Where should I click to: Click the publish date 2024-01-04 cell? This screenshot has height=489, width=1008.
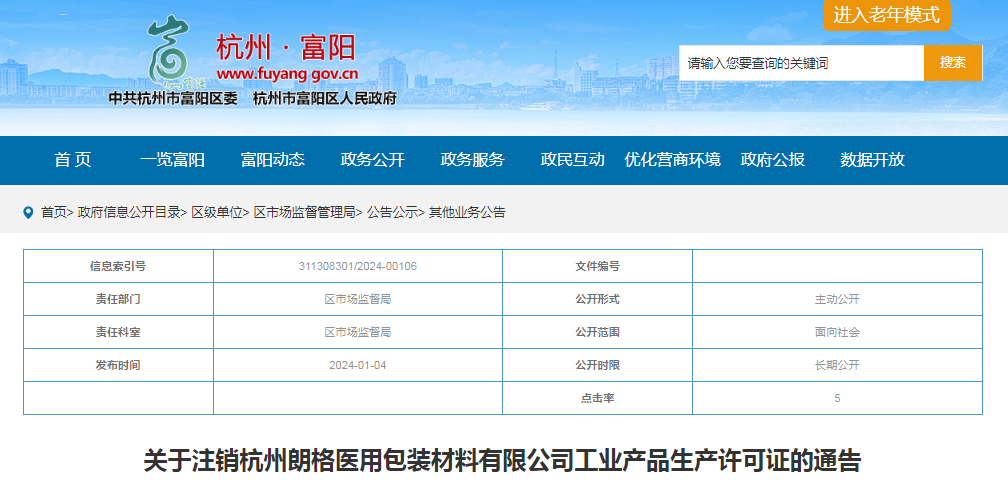(357, 366)
